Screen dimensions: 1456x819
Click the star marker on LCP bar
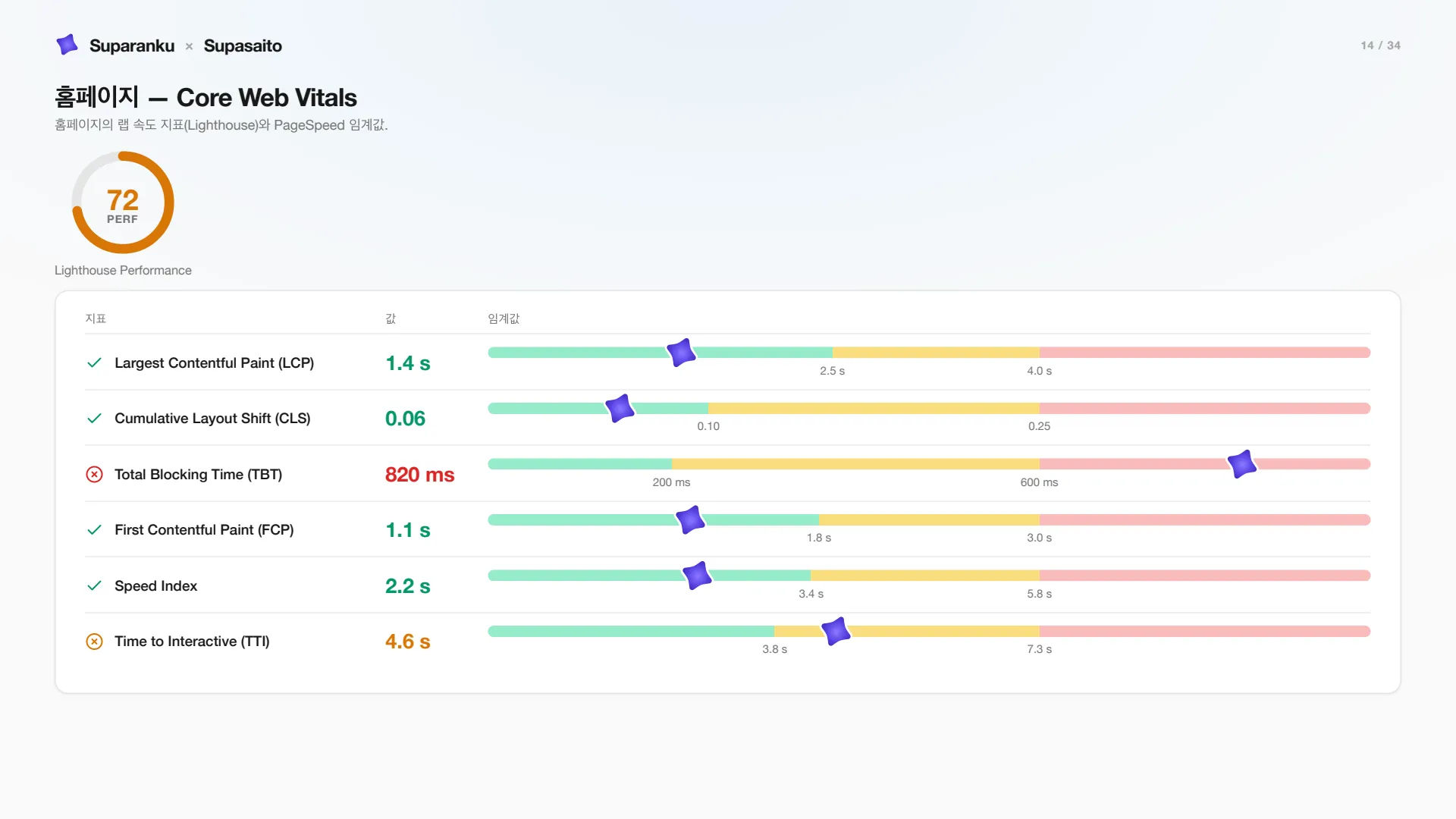[681, 353]
